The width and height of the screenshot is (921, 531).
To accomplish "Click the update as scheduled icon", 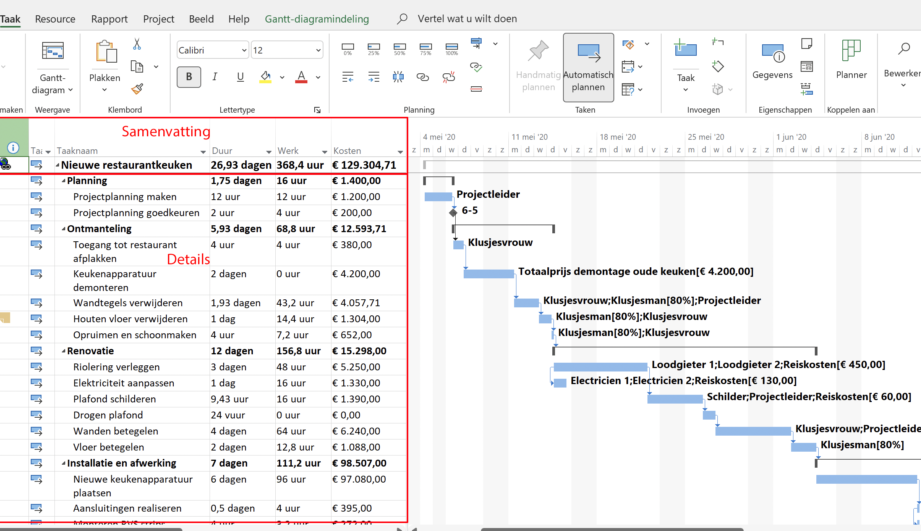I will [x=476, y=43].
